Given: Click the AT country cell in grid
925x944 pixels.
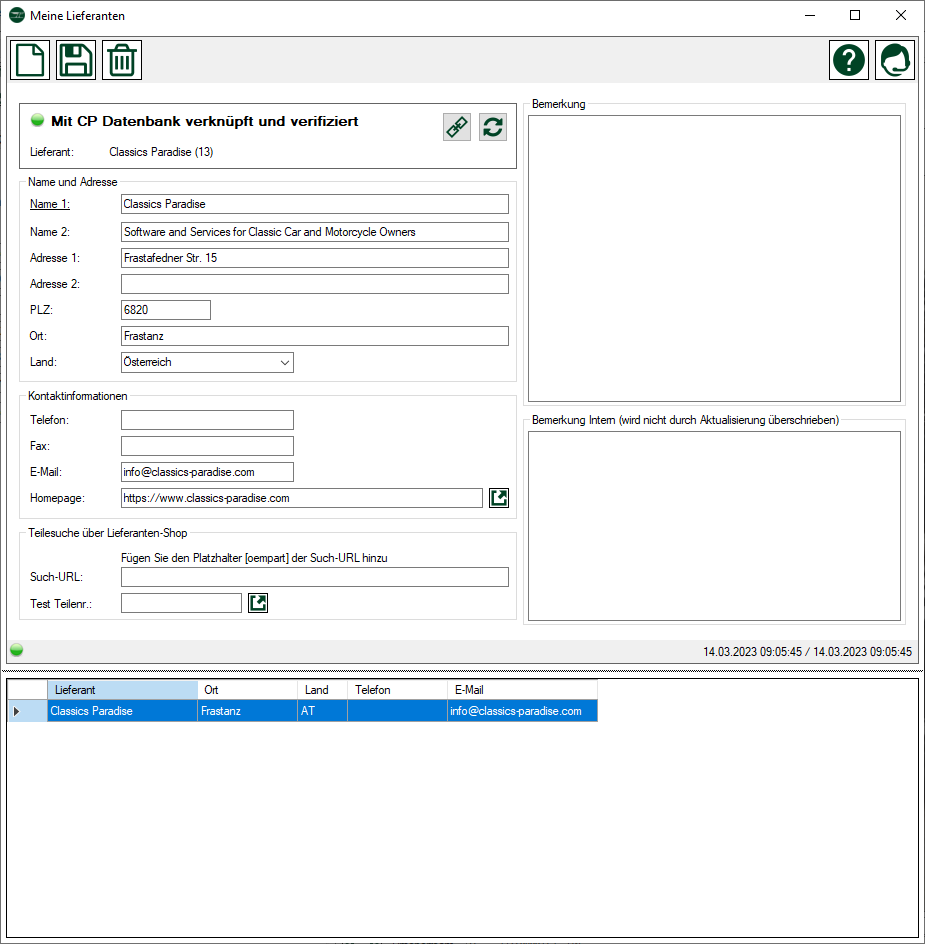Looking at the screenshot, I should [x=322, y=711].
